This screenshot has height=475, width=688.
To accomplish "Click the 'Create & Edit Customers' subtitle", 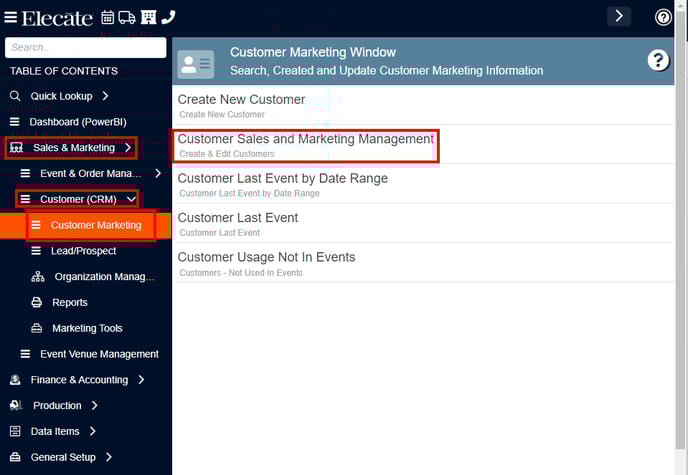I will coord(227,154).
